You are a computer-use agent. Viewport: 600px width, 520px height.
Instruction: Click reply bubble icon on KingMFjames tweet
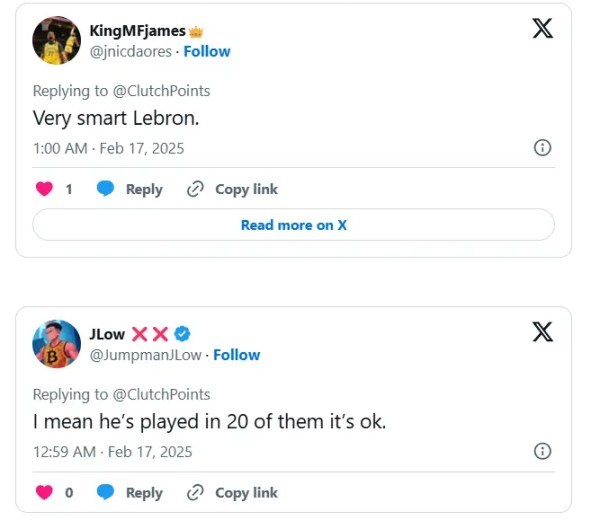click(105, 189)
